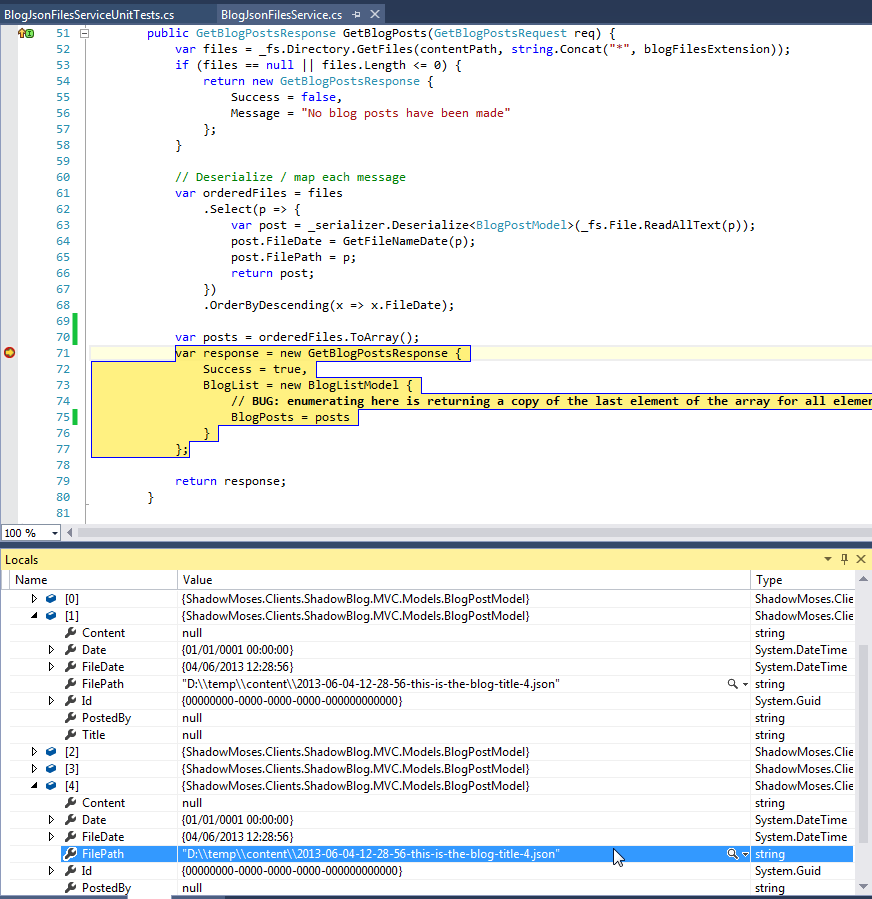Viewport: 872px width, 899px height.
Task: Expand the Id property under [4]
Action: [51, 871]
